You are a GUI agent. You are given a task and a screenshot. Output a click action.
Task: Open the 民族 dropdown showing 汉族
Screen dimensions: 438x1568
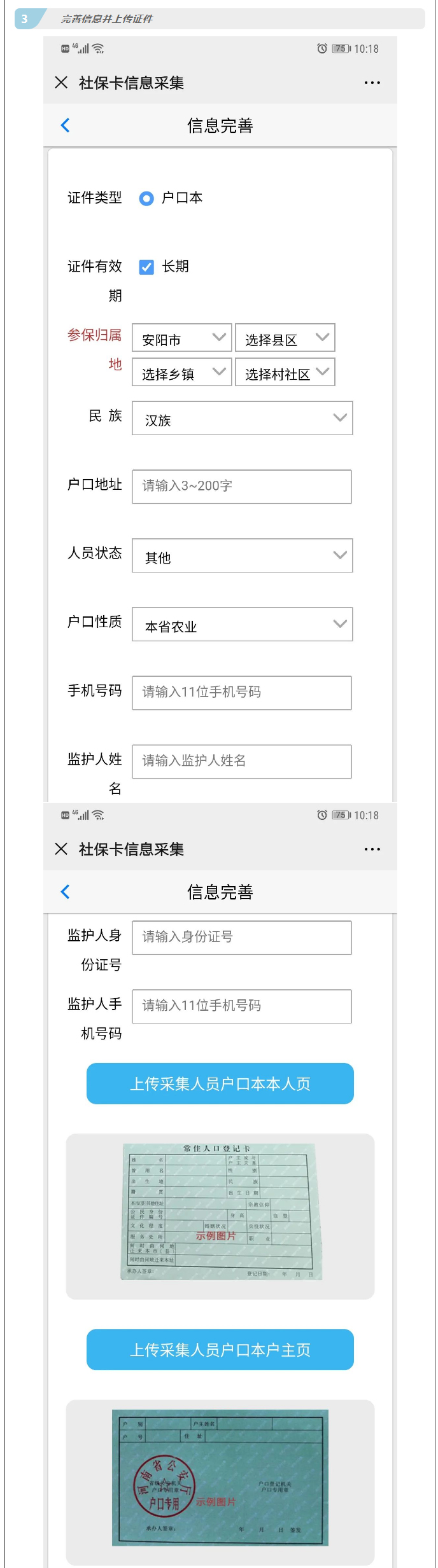click(x=242, y=418)
